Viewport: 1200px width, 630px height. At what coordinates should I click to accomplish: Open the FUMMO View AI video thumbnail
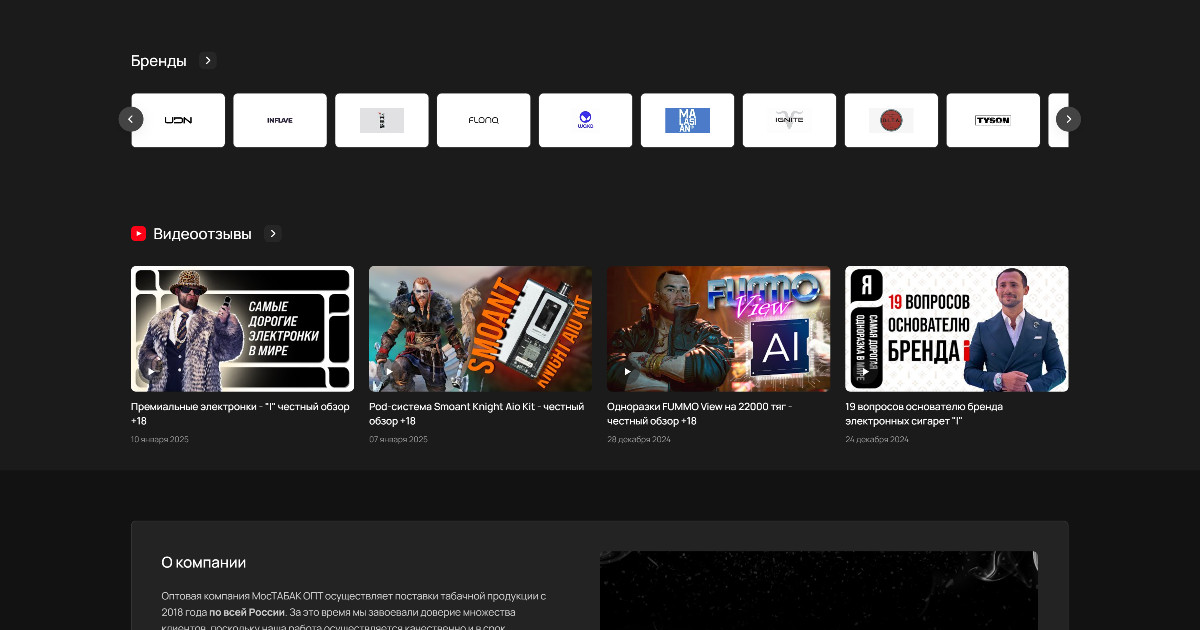tap(719, 329)
